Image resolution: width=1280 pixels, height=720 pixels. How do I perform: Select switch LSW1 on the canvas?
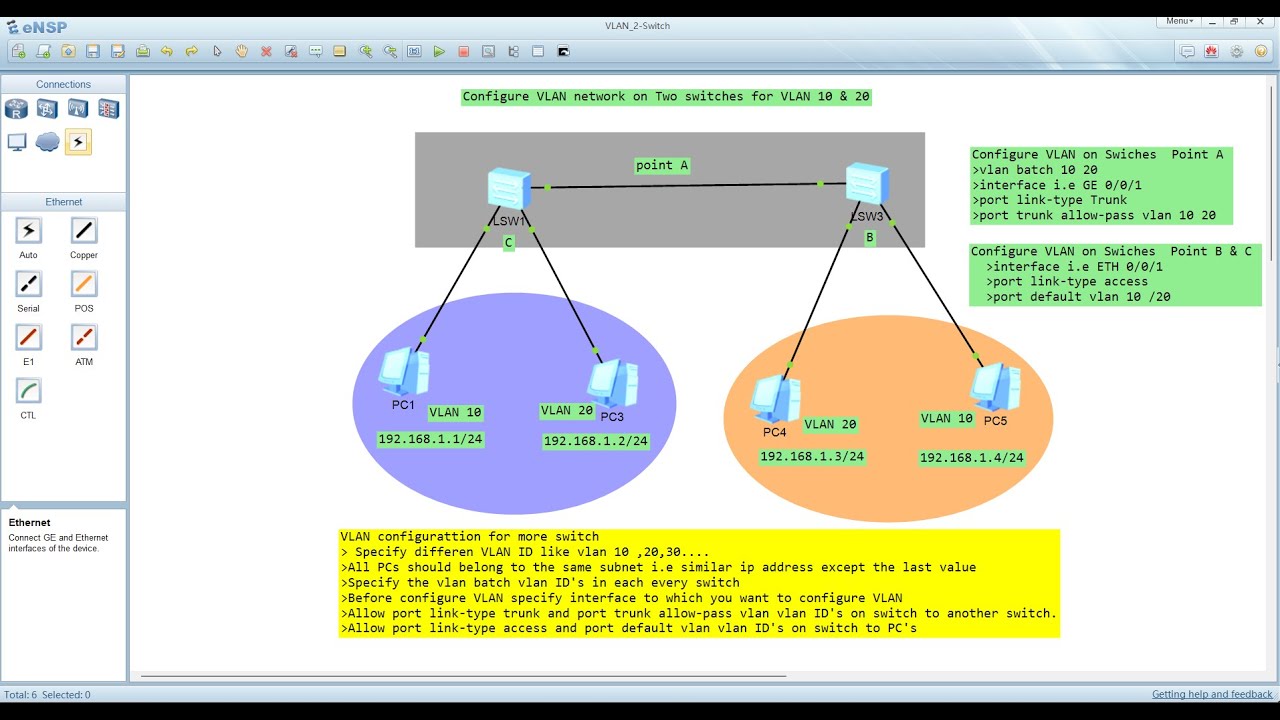(x=509, y=190)
